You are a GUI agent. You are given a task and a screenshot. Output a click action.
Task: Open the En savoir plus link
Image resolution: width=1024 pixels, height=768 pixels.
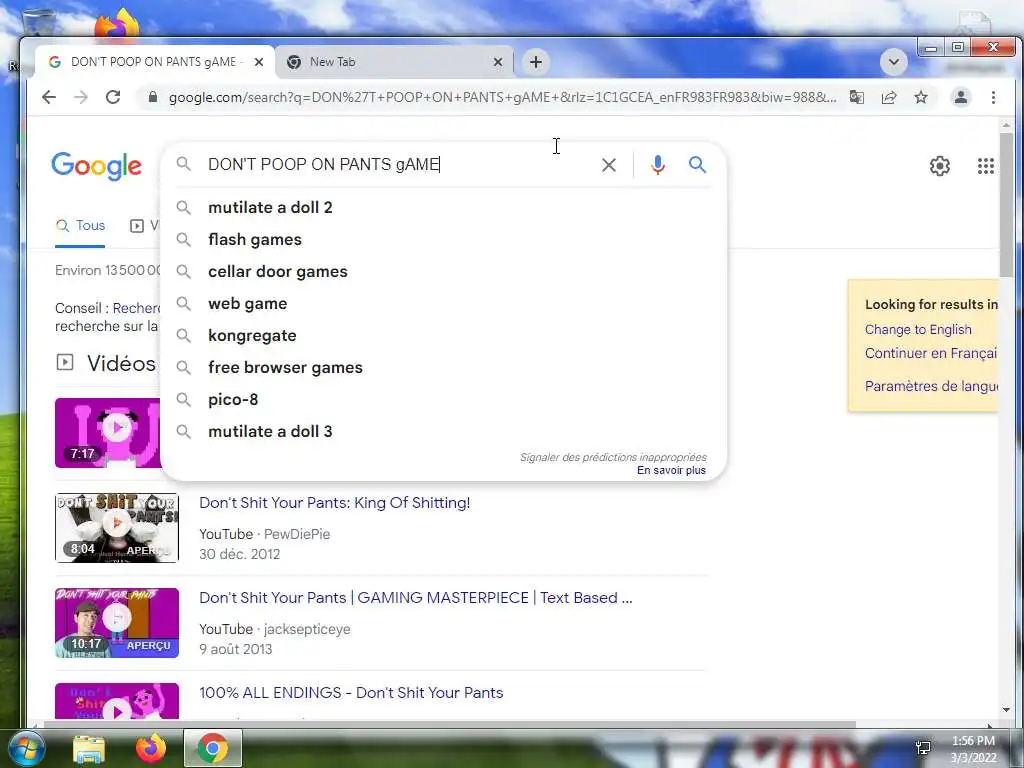(671, 470)
